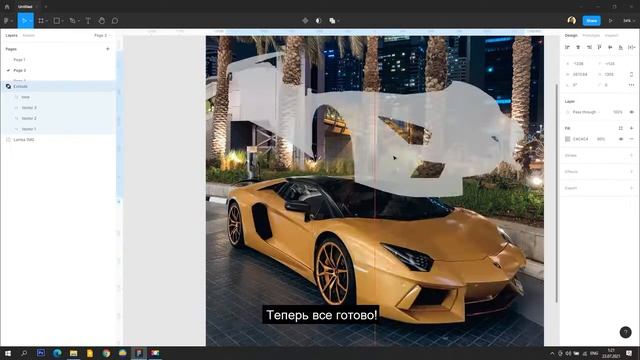
Task: Toggle layer visibility eye in Layer section
Action: [x=631, y=112]
